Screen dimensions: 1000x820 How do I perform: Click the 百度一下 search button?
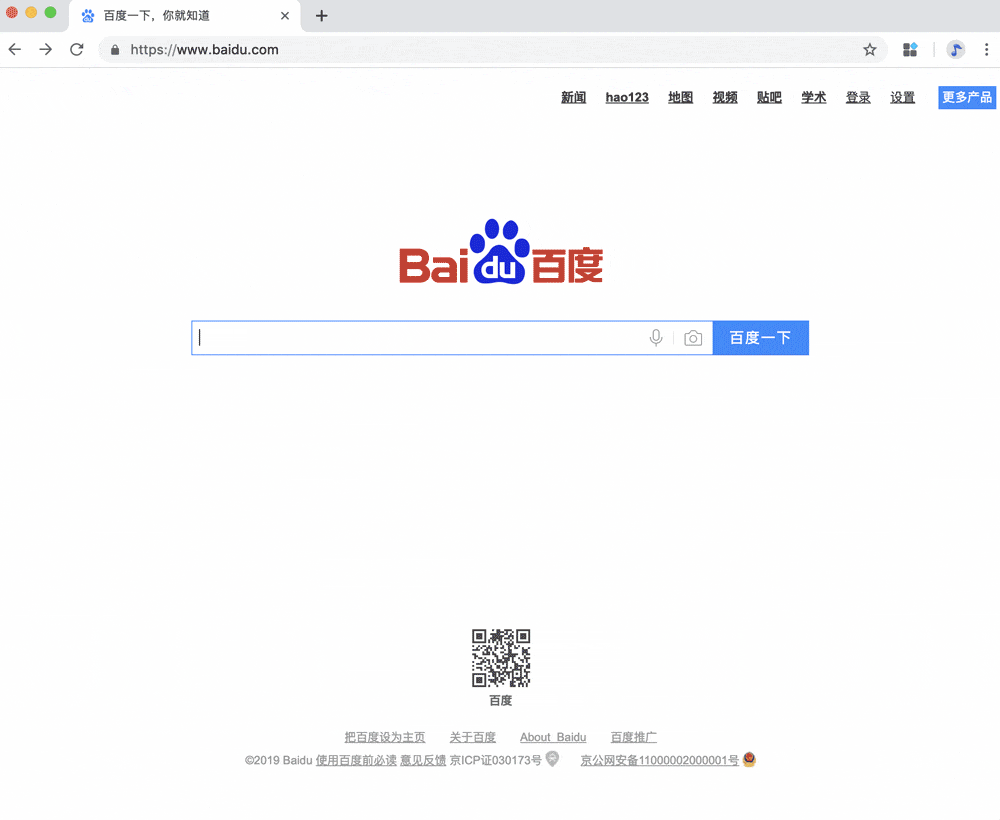(760, 338)
